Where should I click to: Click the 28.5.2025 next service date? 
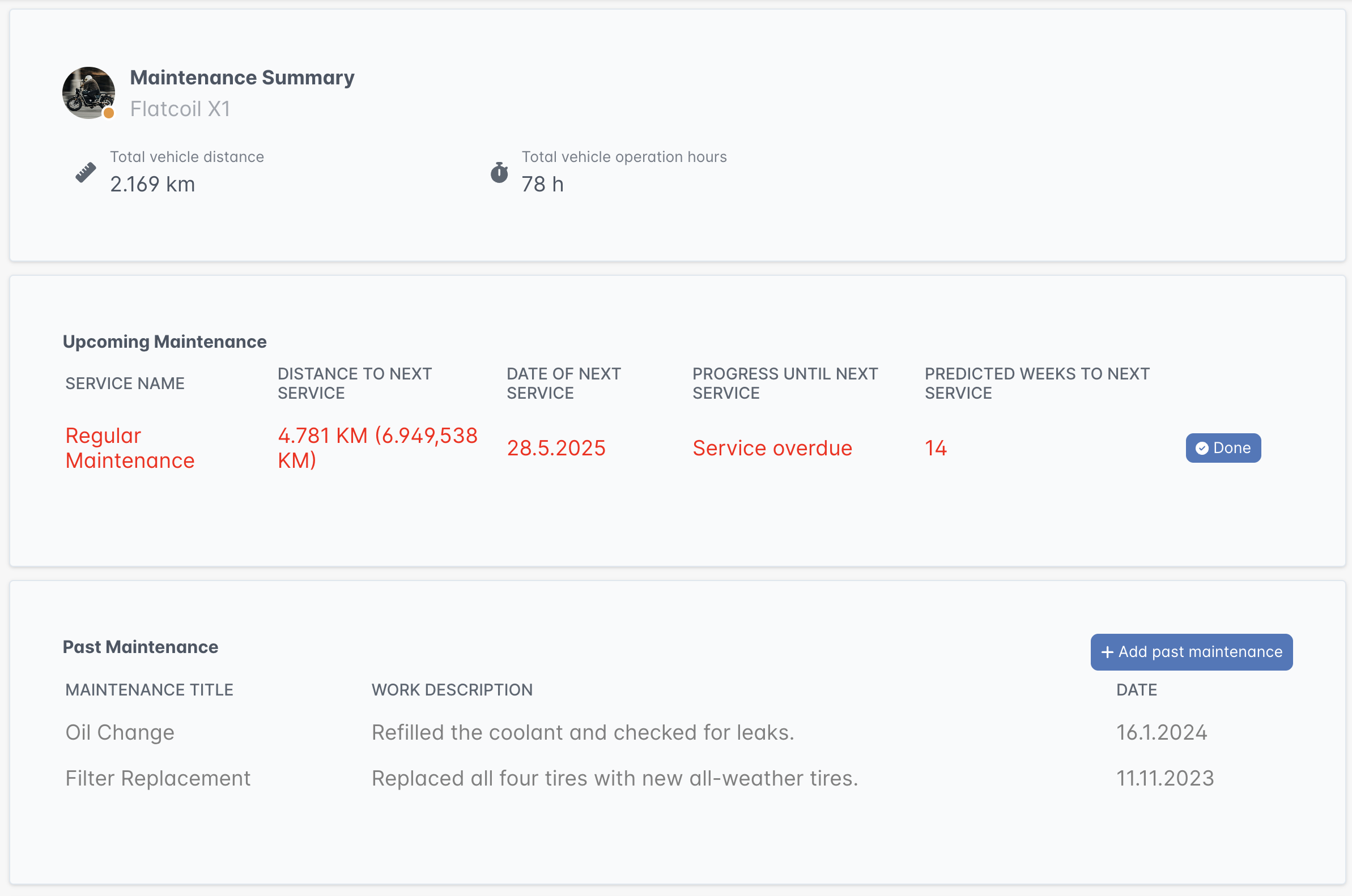point(556,448)
